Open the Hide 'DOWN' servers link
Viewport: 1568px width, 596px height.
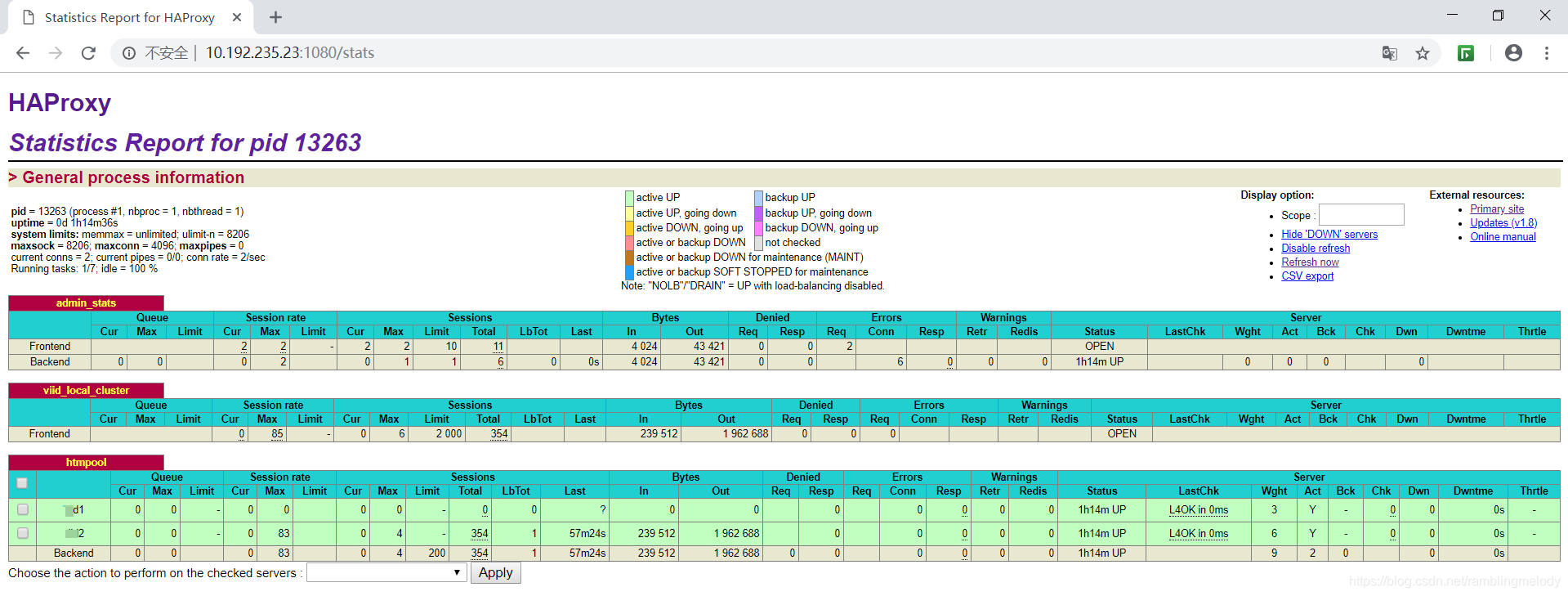(1329, 235)
